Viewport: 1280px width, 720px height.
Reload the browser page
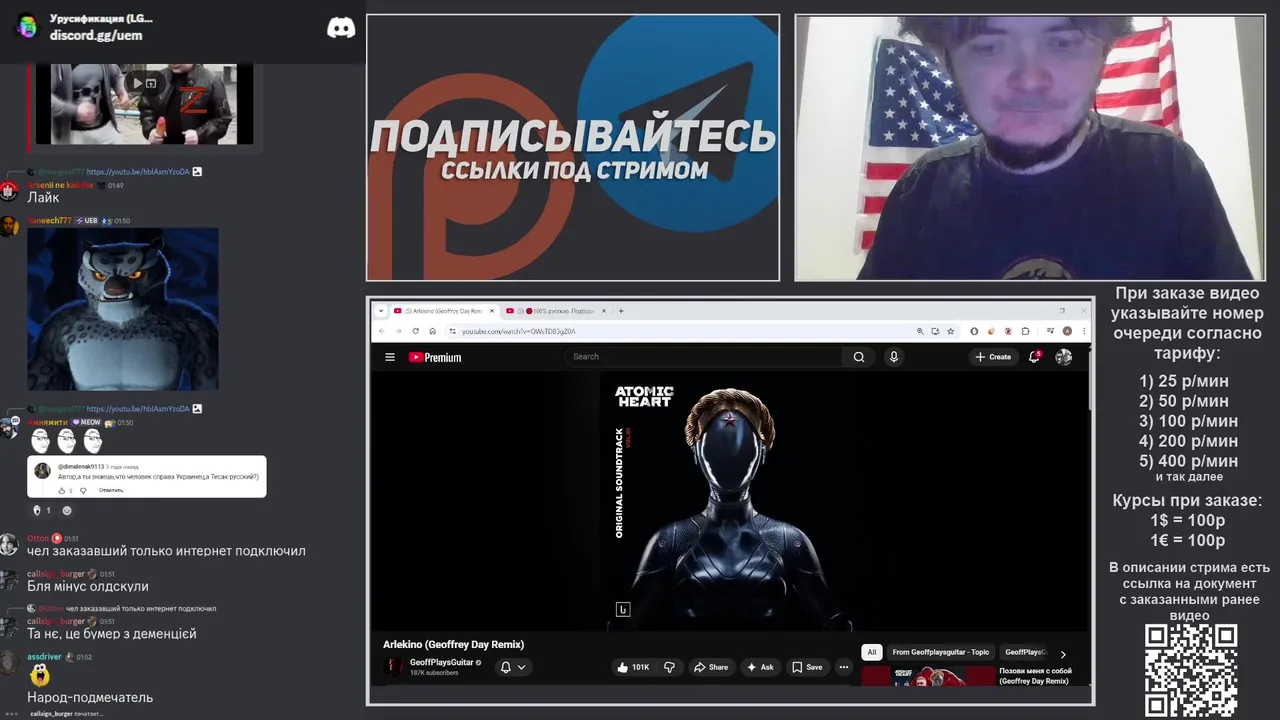point(414,331)
